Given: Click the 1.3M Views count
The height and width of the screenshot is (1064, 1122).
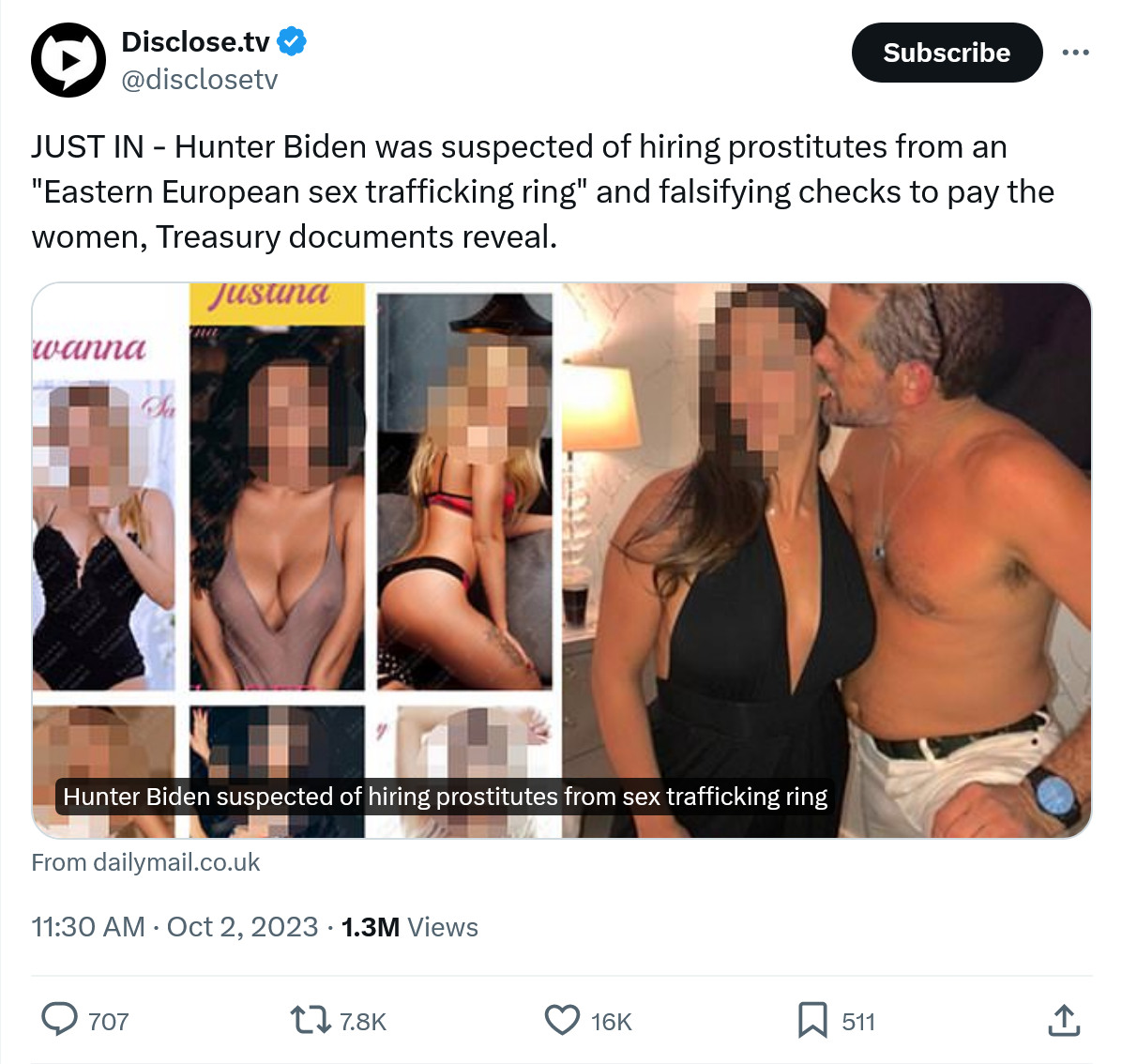Looking at the screenshot, I should pos(410,927).
